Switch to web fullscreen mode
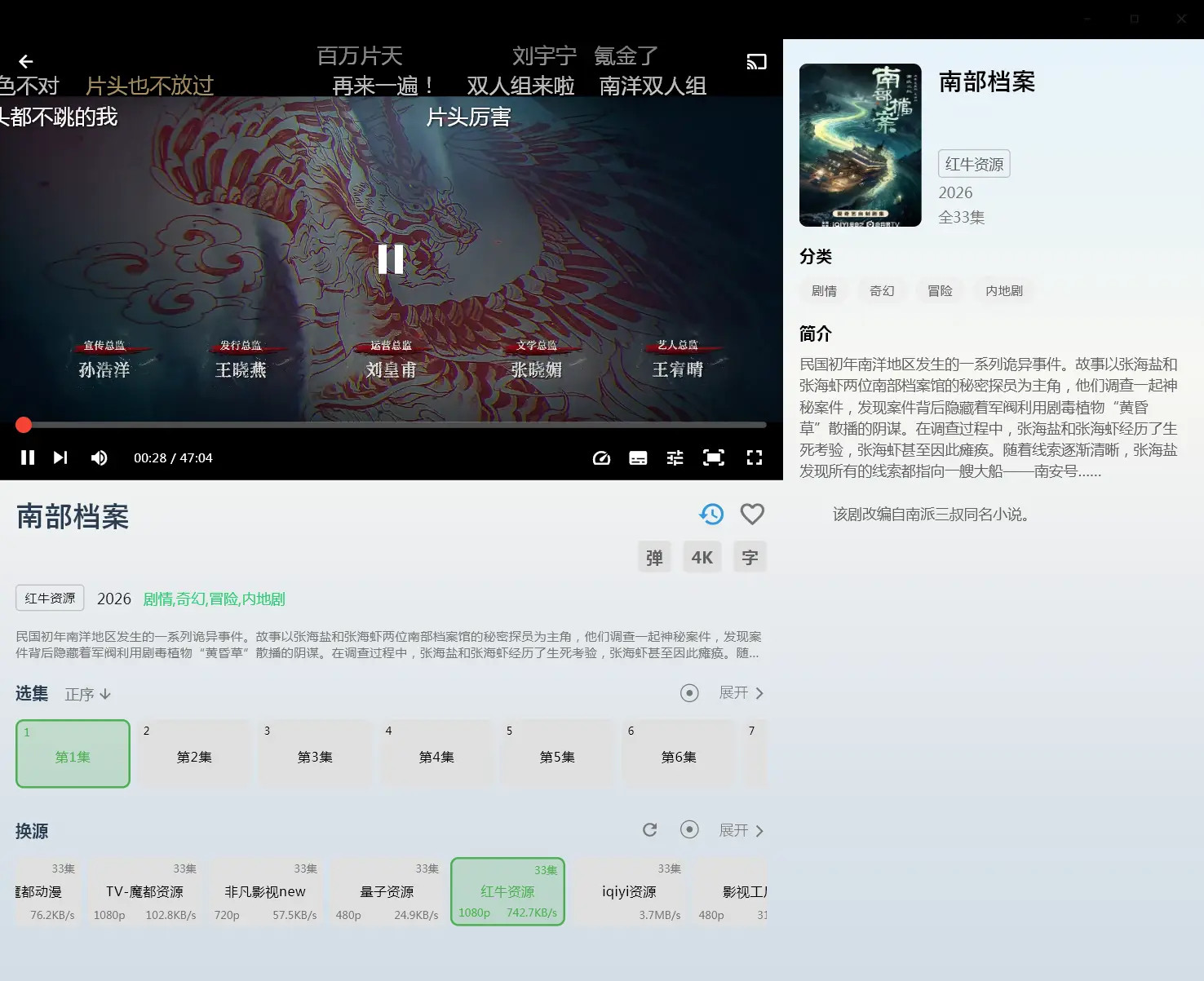This screenshot has height=981, width=1204. tap(714, 457)
